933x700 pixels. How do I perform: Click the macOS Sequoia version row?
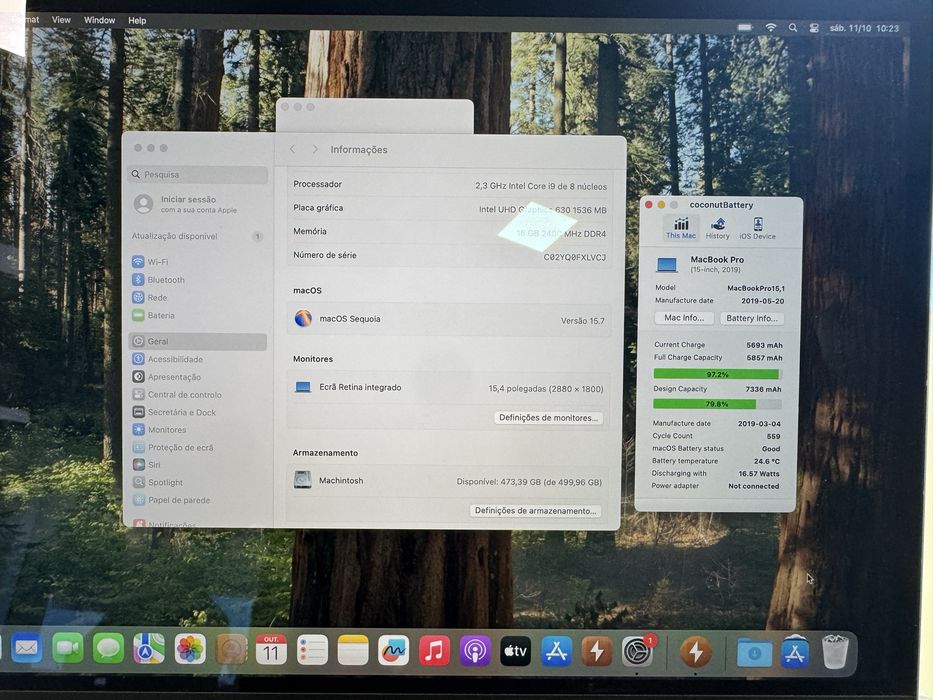(x=449, y=319)
